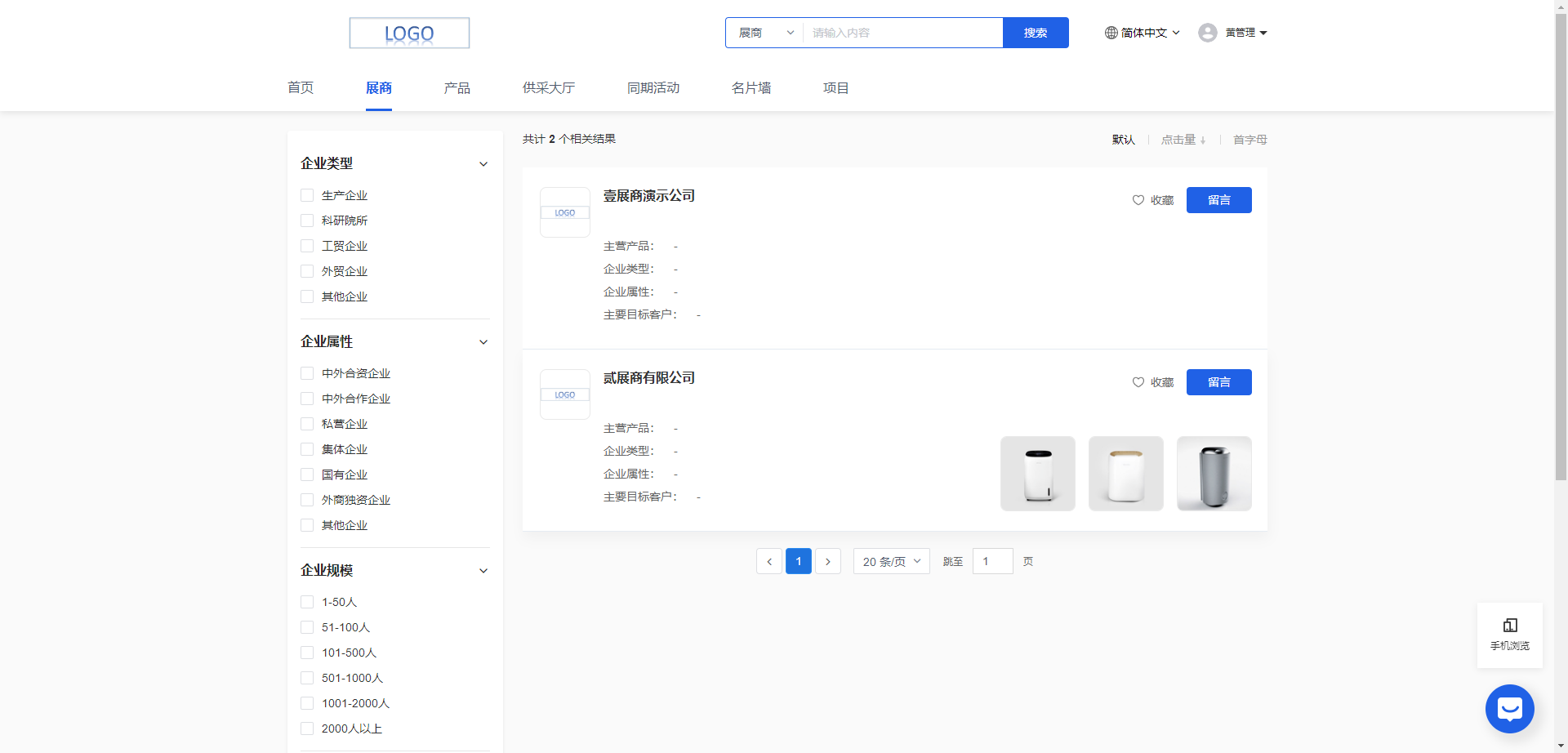Sort by 默认 order
This screenshot has height=753, width=1568.
click(x=1124, y=140)
